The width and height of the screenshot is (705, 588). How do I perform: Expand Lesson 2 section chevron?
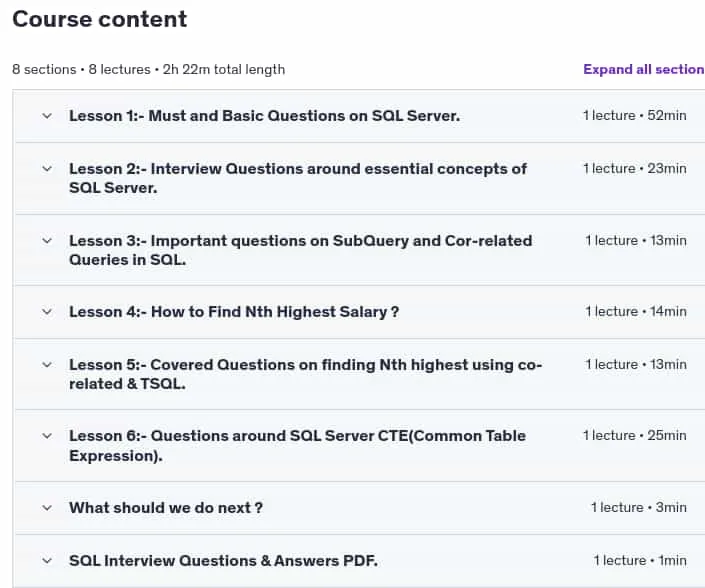47,169
